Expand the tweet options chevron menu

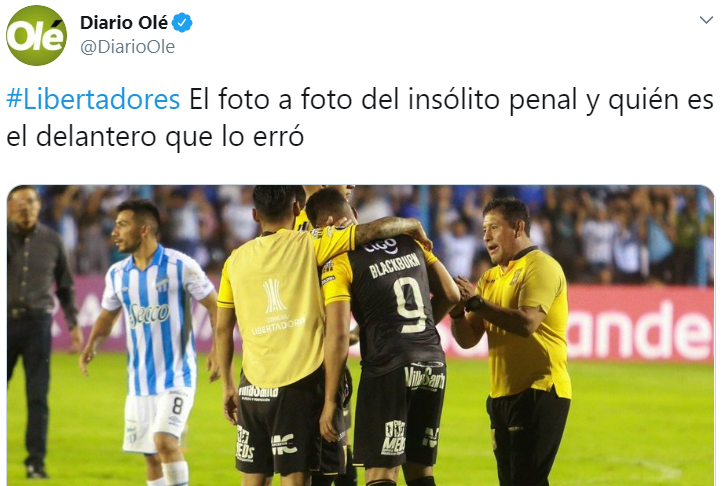(706, 20)
